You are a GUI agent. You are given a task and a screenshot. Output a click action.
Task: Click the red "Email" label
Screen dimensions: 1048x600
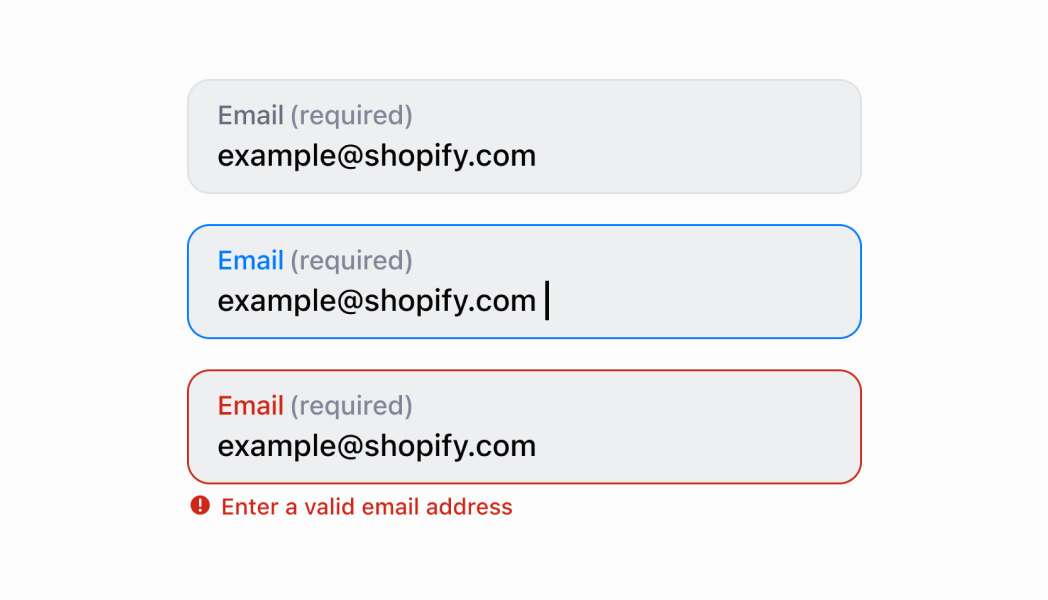(x=251, y=406)
